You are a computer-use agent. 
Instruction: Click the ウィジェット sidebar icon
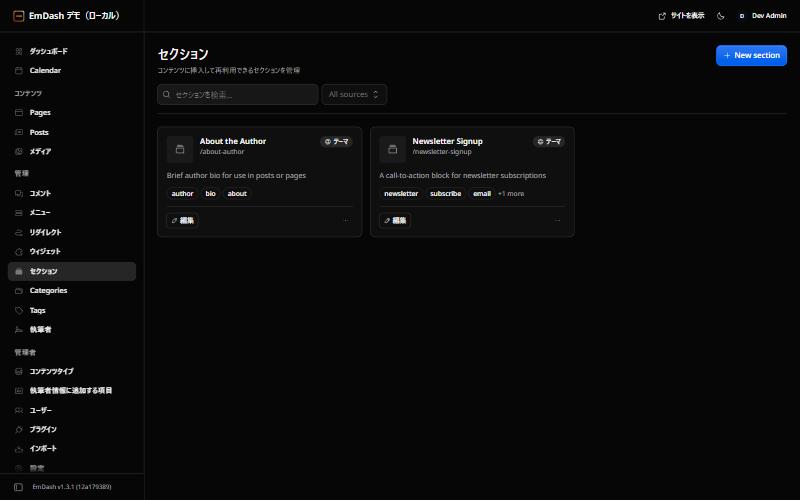[19, 252]
